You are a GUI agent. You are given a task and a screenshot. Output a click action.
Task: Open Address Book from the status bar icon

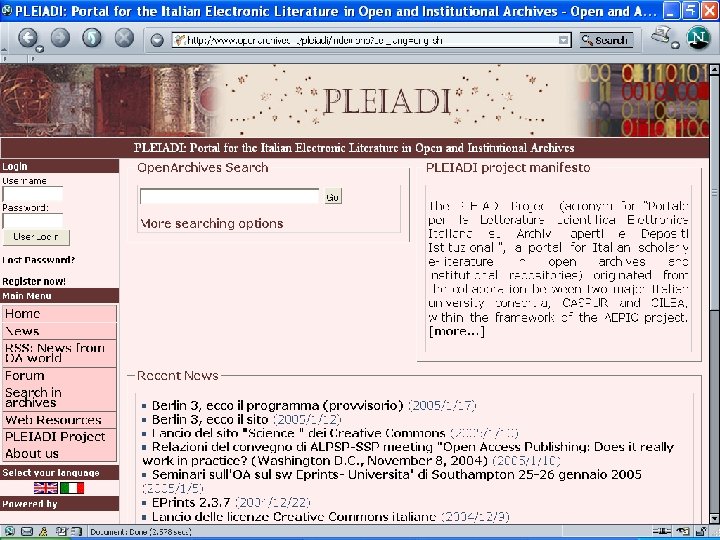coord(76,532)
